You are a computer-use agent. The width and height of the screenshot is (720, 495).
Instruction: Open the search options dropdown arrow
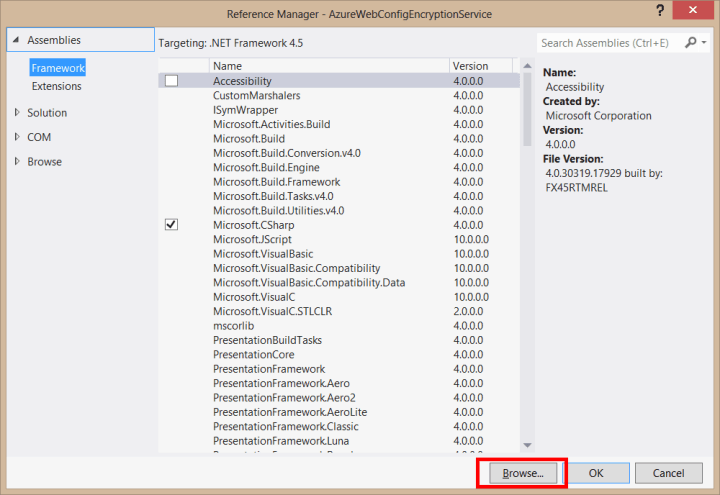pyautogui.click(x=702, y=43)
